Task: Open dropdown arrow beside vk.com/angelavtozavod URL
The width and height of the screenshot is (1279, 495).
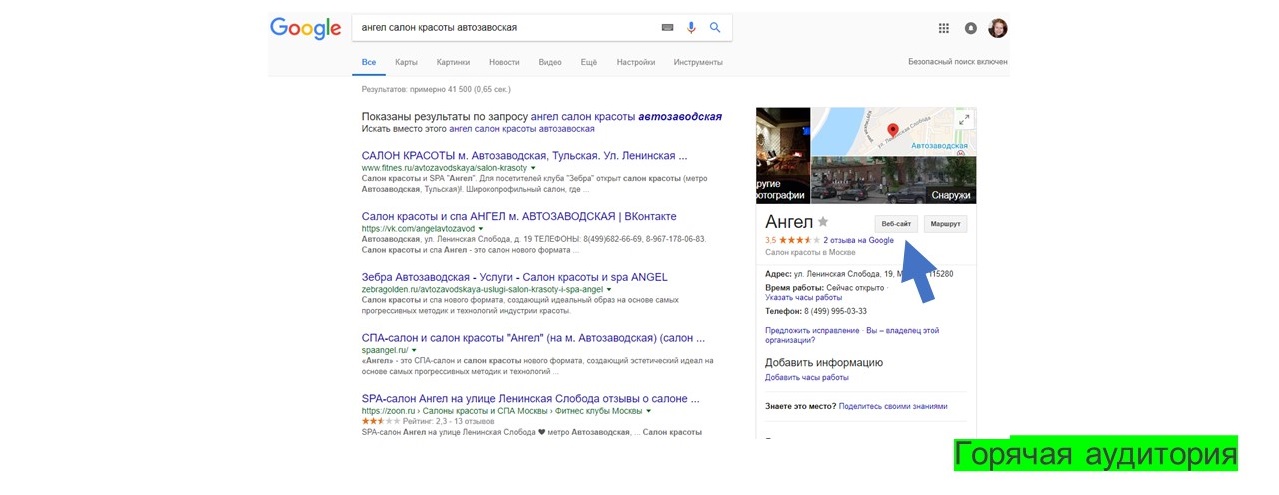Action: click(x=481, y=229)
